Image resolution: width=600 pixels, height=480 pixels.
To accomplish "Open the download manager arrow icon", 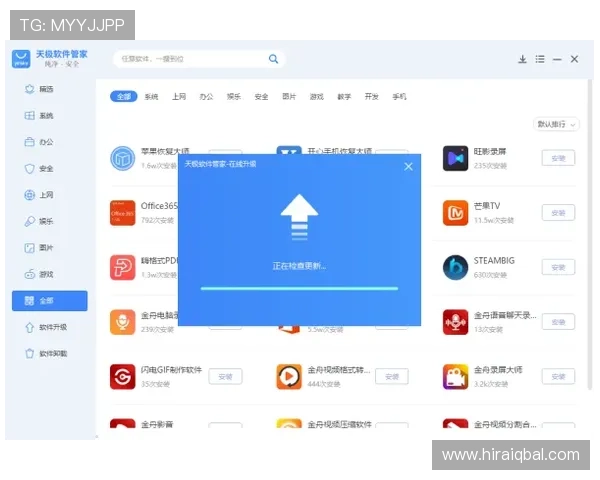I will point(522,59).
